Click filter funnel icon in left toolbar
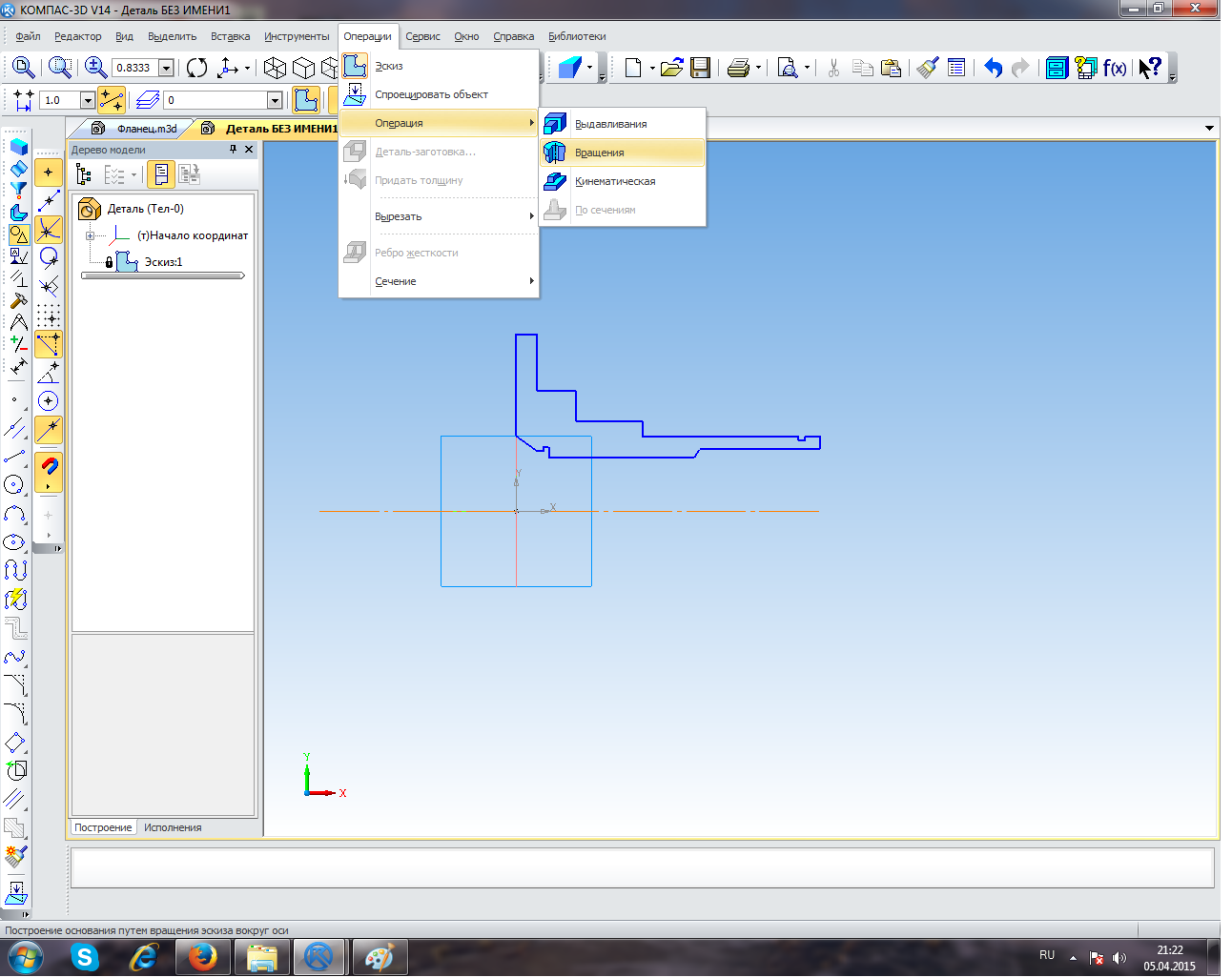 point(18,190)
